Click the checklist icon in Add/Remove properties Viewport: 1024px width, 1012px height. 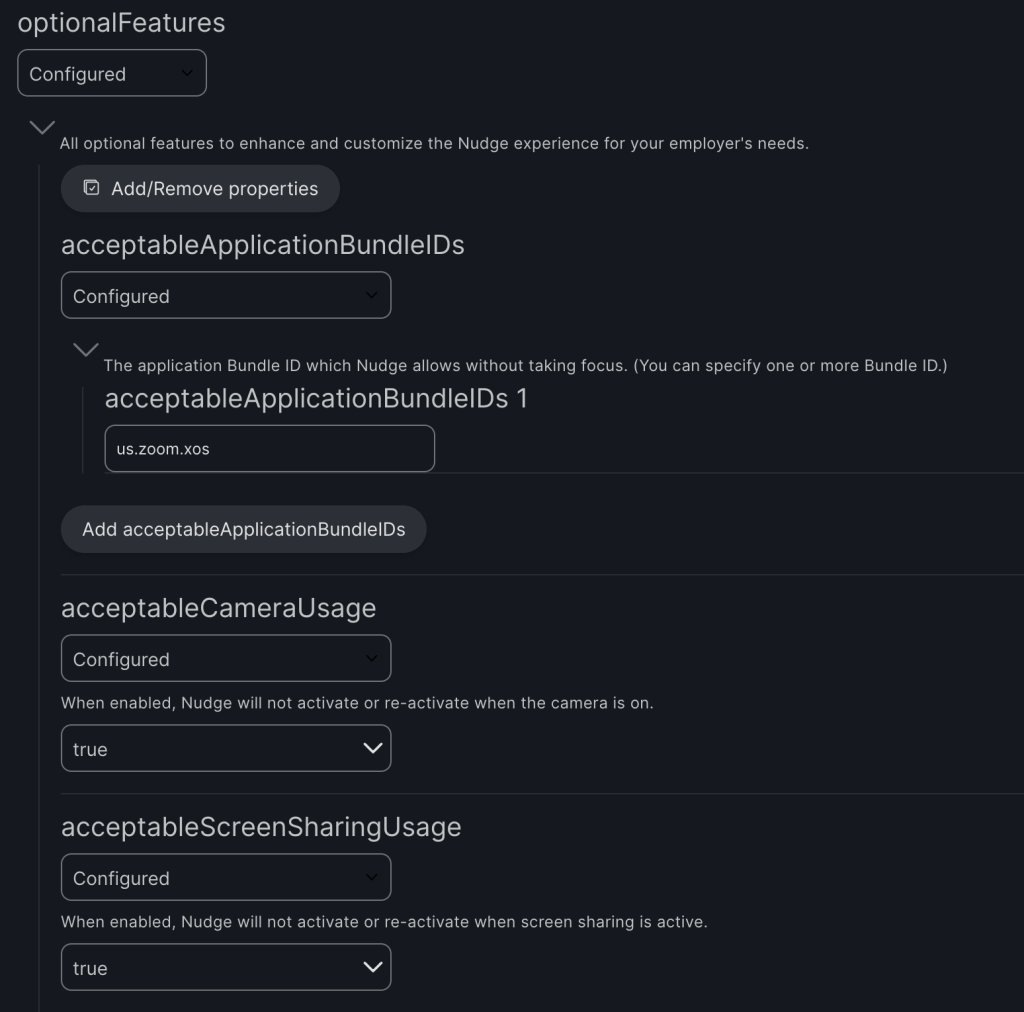tap(91, 188)
